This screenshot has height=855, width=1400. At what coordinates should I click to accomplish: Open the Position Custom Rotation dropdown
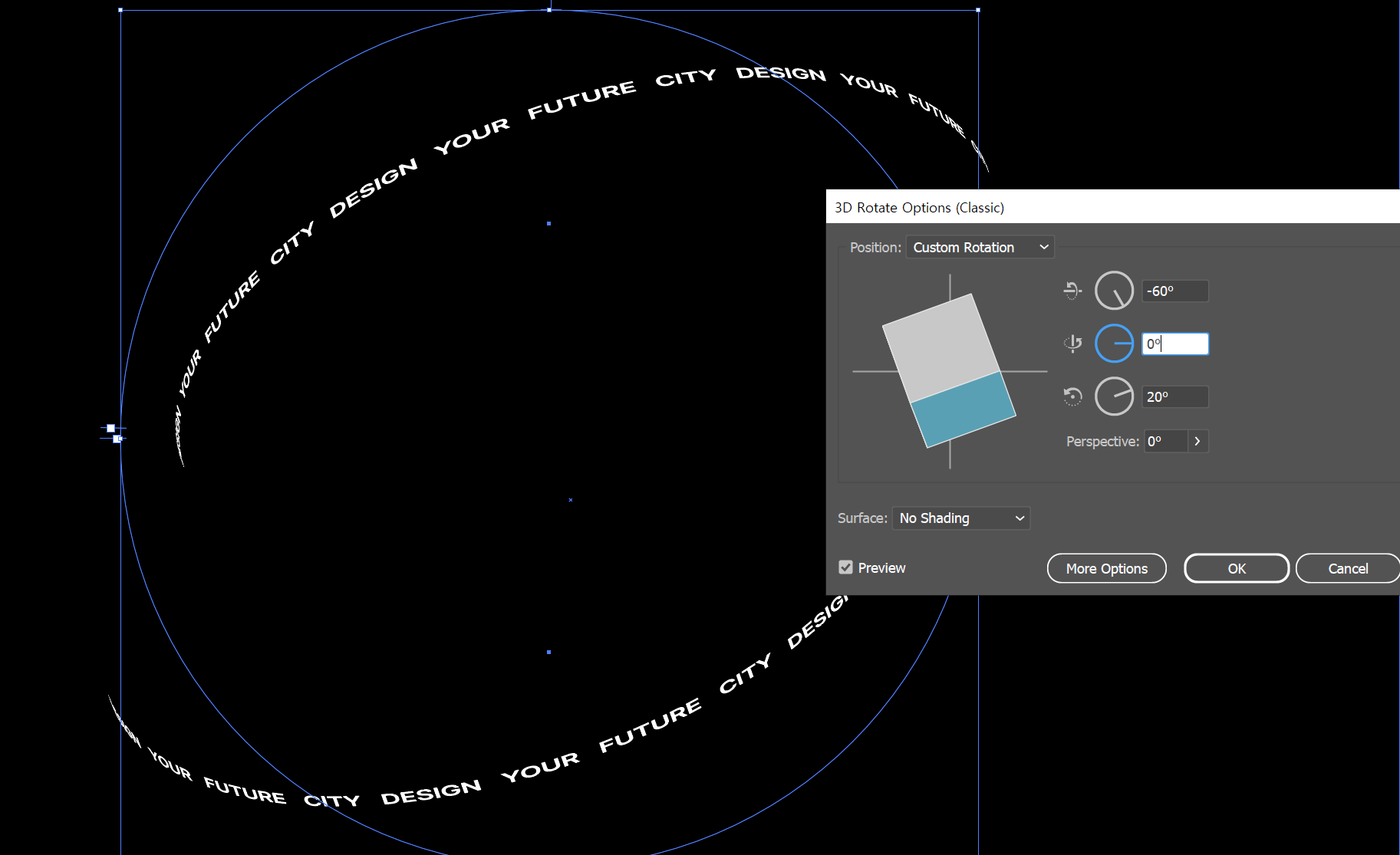pyautogui.click(x=980, y=247)
